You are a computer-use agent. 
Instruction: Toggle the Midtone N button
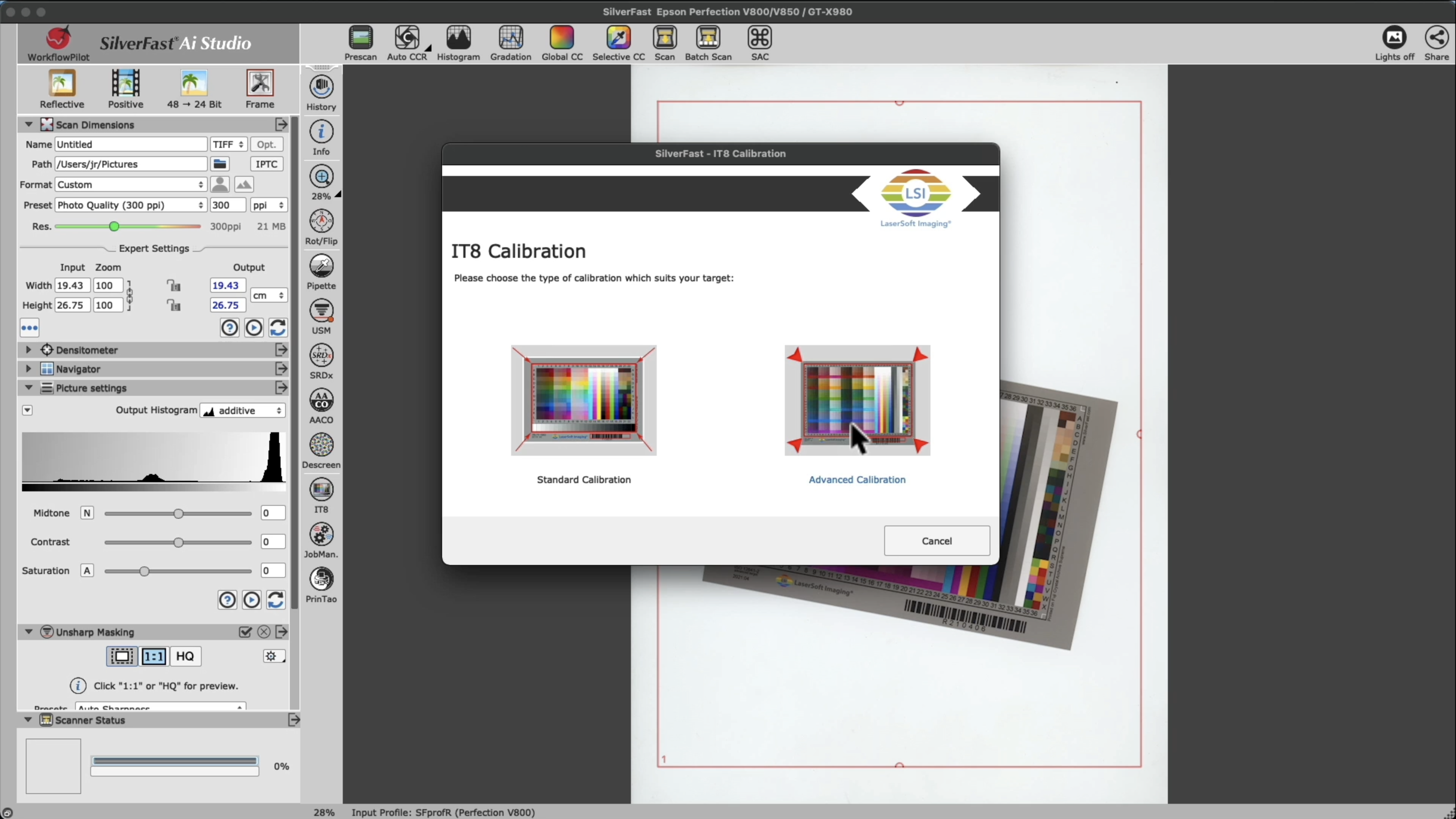86,513
